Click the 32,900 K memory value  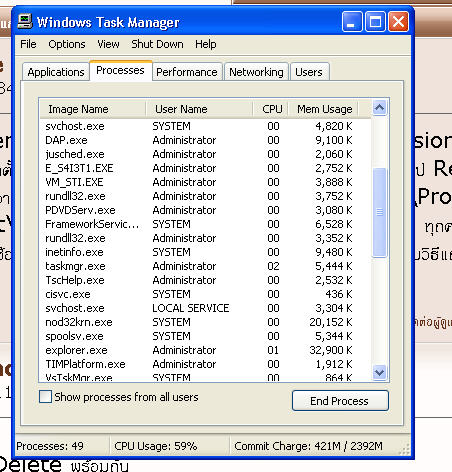click(331, 350)
